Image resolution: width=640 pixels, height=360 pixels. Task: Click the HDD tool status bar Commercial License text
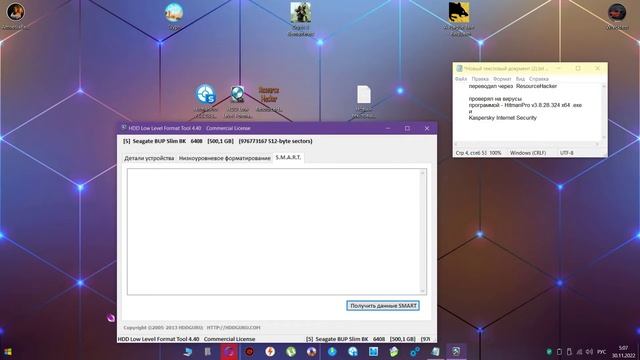tap(229, 339)
